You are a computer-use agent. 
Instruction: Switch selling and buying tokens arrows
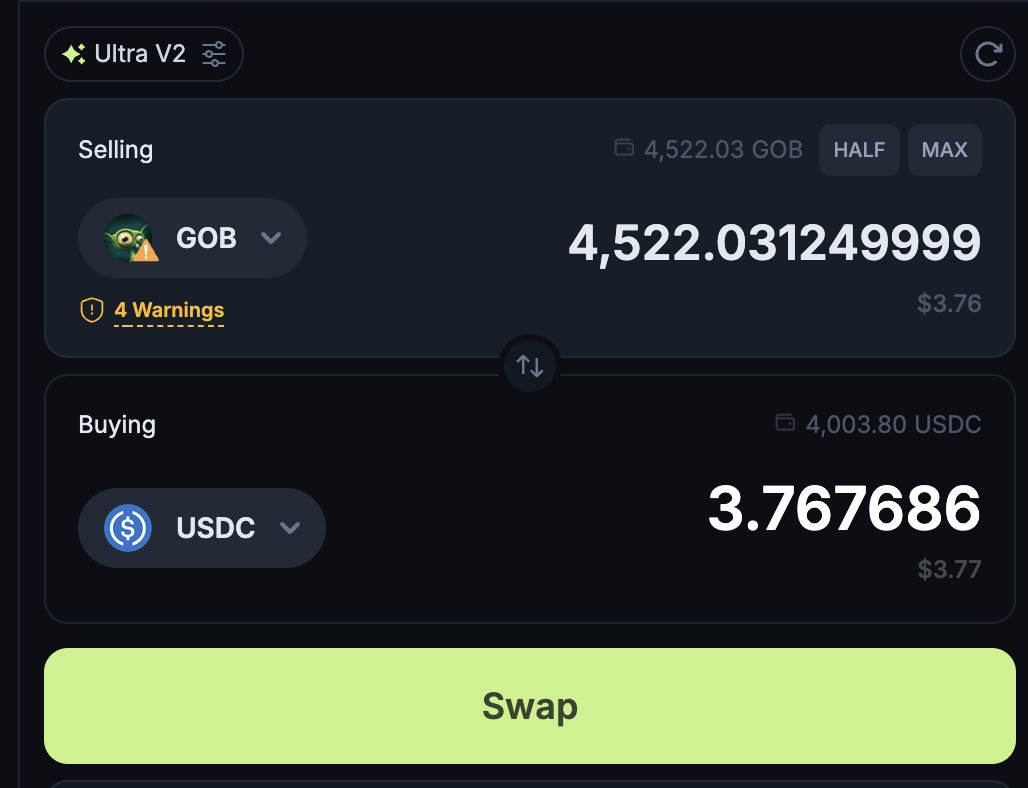point(530,365)
